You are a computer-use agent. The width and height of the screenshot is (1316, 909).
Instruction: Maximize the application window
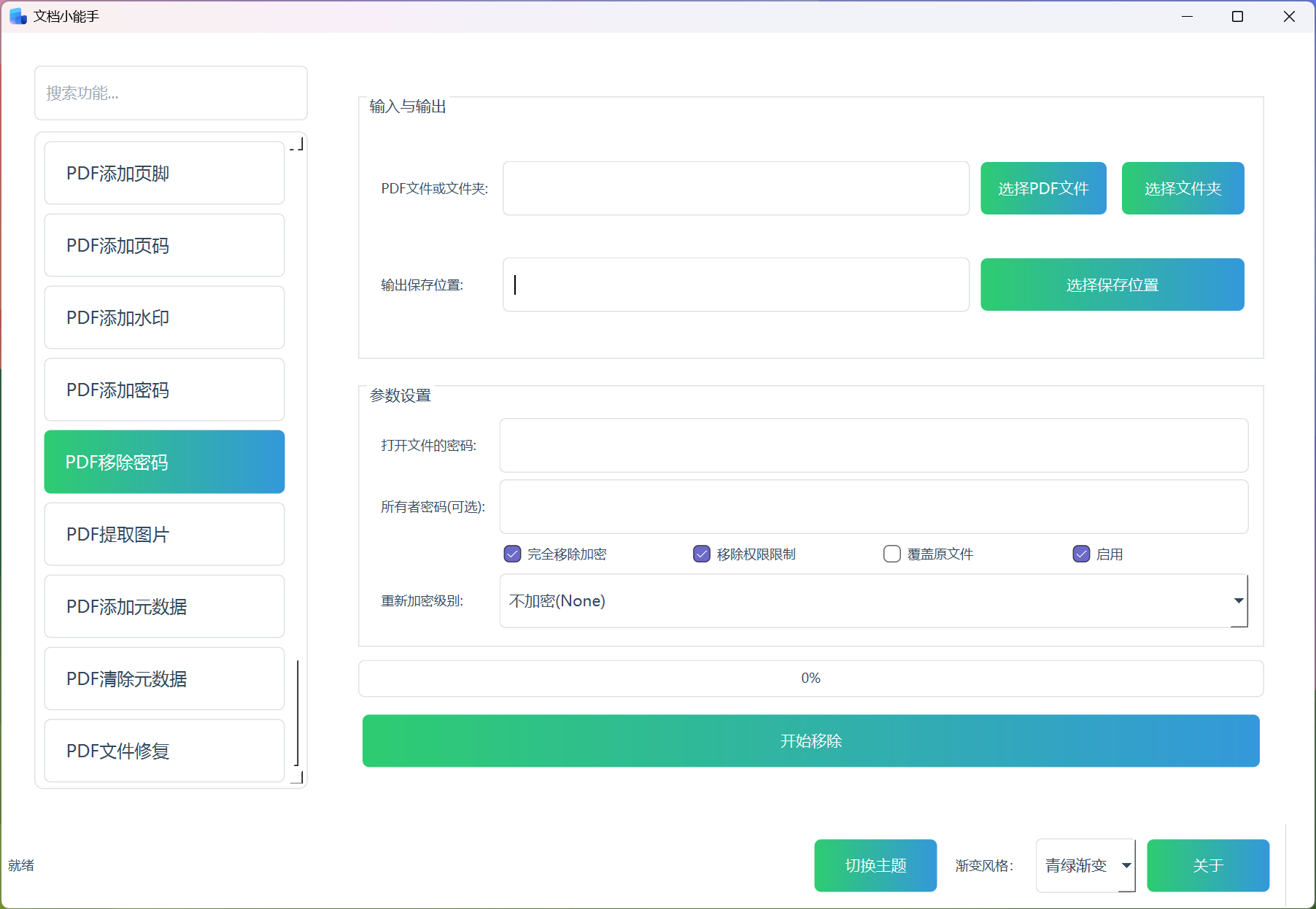(x=1237, y=16)
